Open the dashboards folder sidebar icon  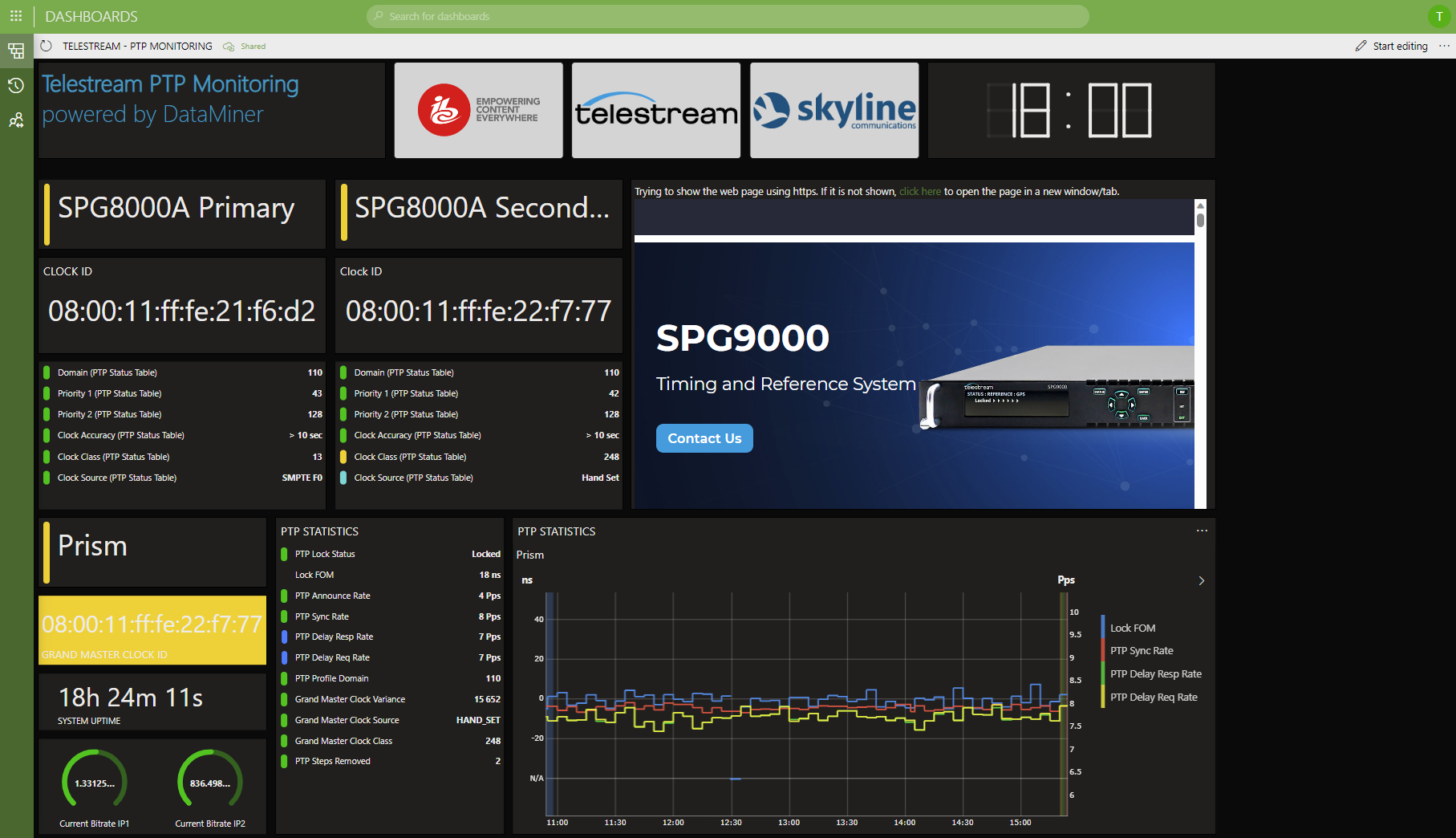pyautogui.click(x=16, y=51)
